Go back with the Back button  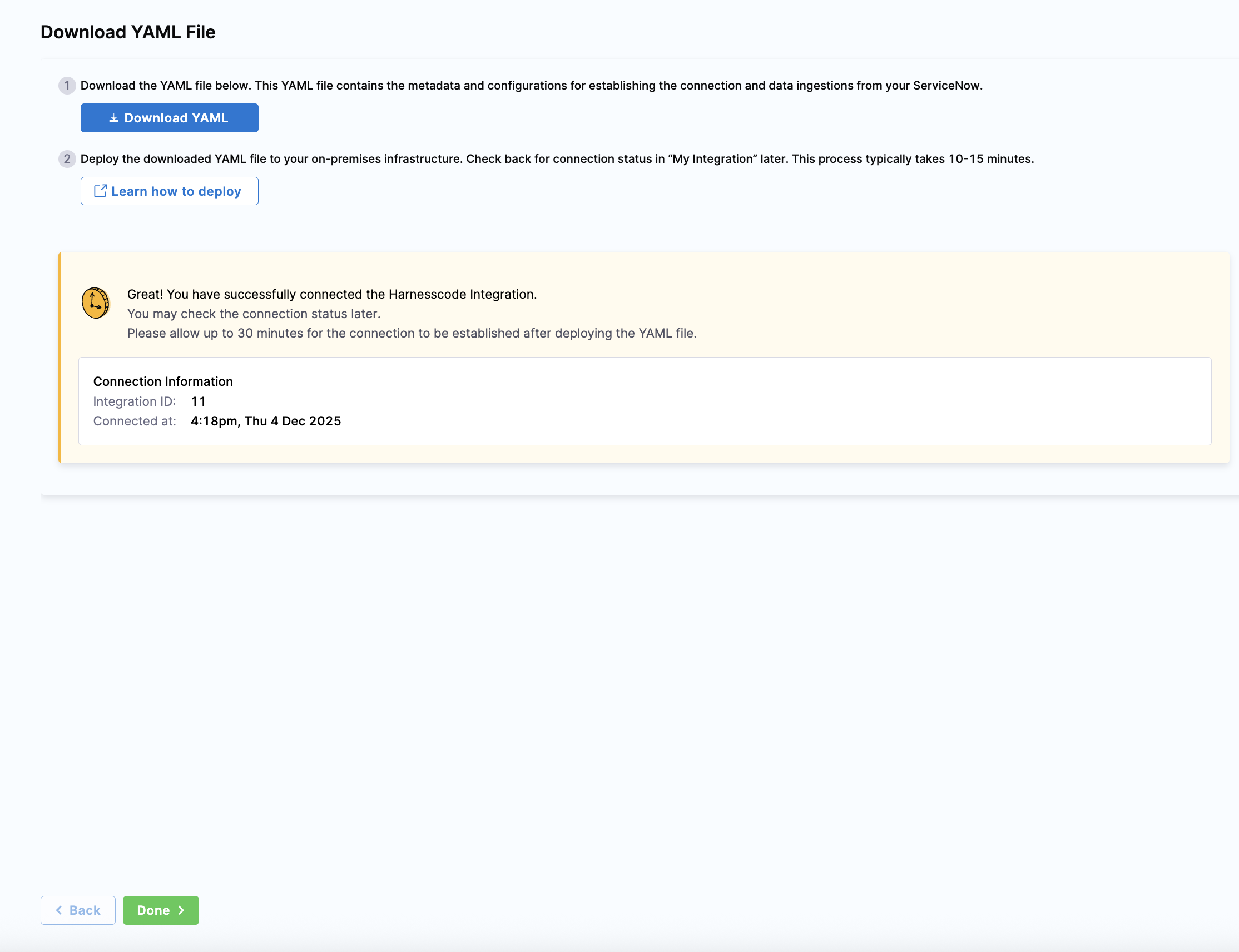click(x=78, y=910)
